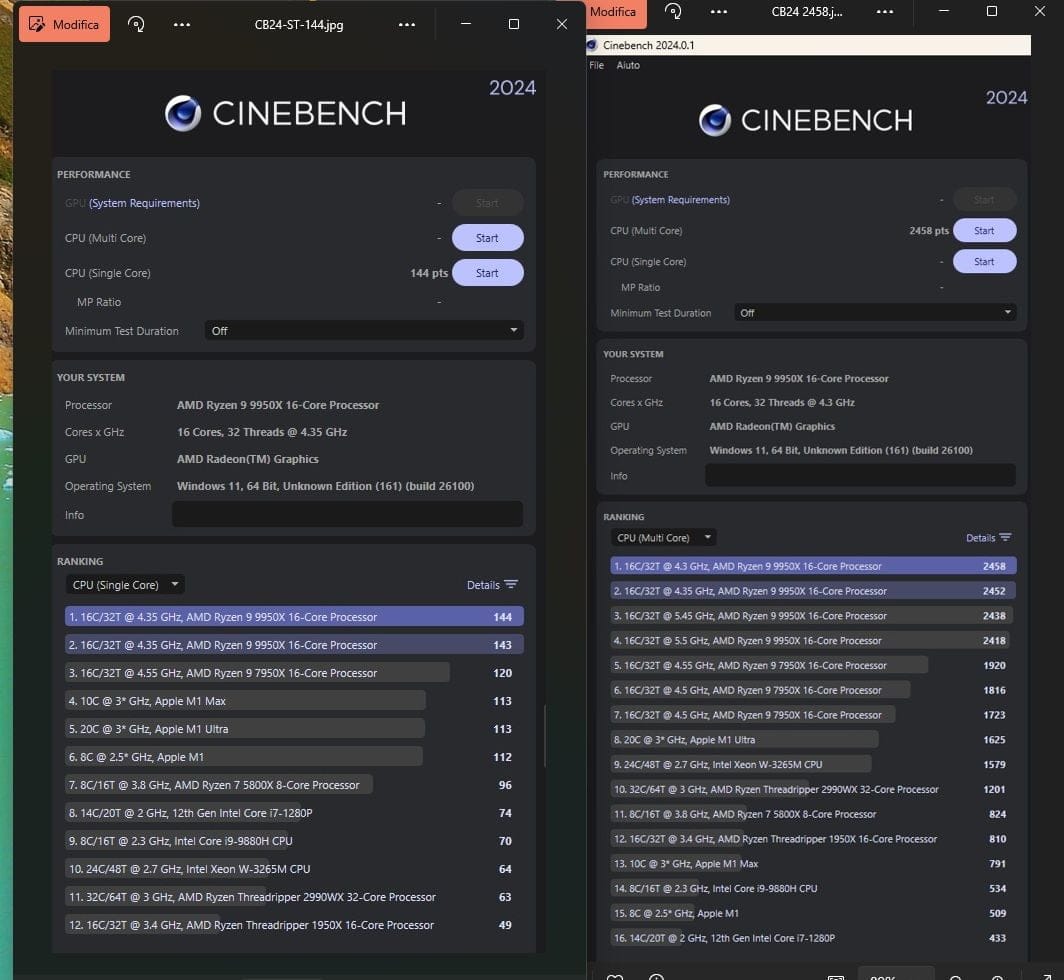Click Modifica in the CB24-ST-144.jpg window
Screen dimensions: 1064x980
(64, 24)
